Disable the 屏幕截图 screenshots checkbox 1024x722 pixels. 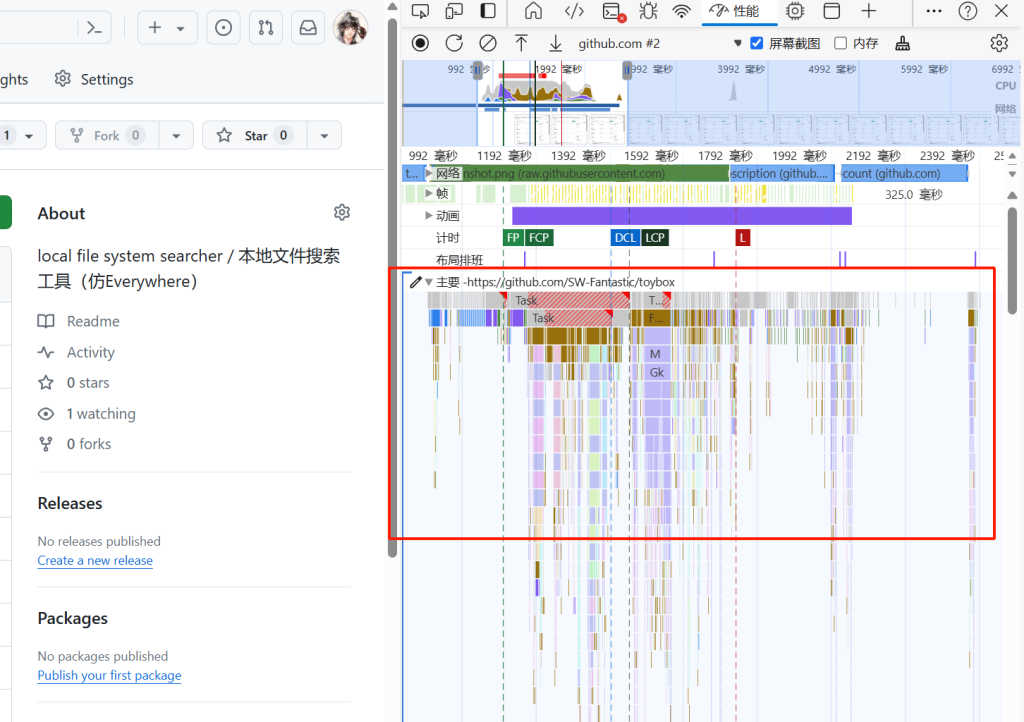(x=757, y=43)
